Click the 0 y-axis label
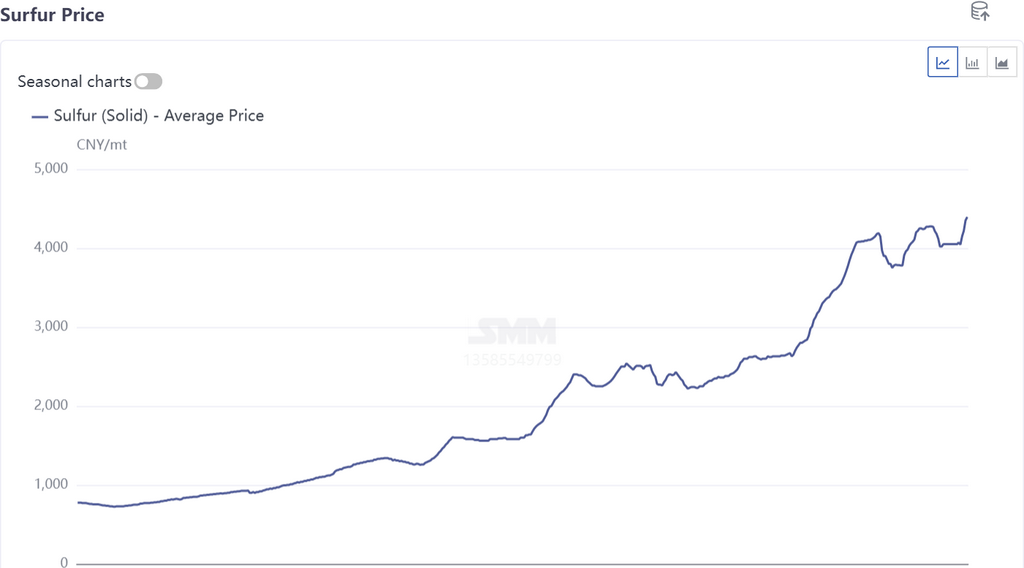 pos(64,563)
